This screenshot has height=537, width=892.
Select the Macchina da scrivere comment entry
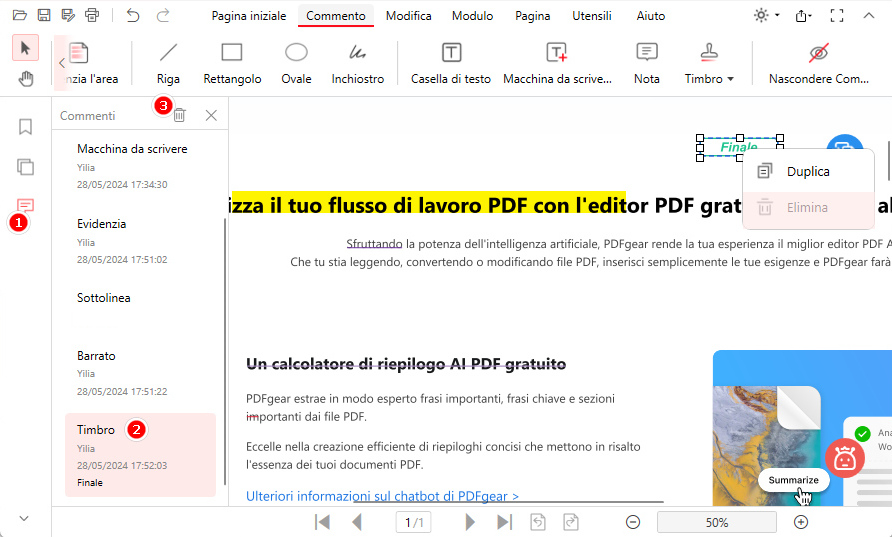point(141,166)
